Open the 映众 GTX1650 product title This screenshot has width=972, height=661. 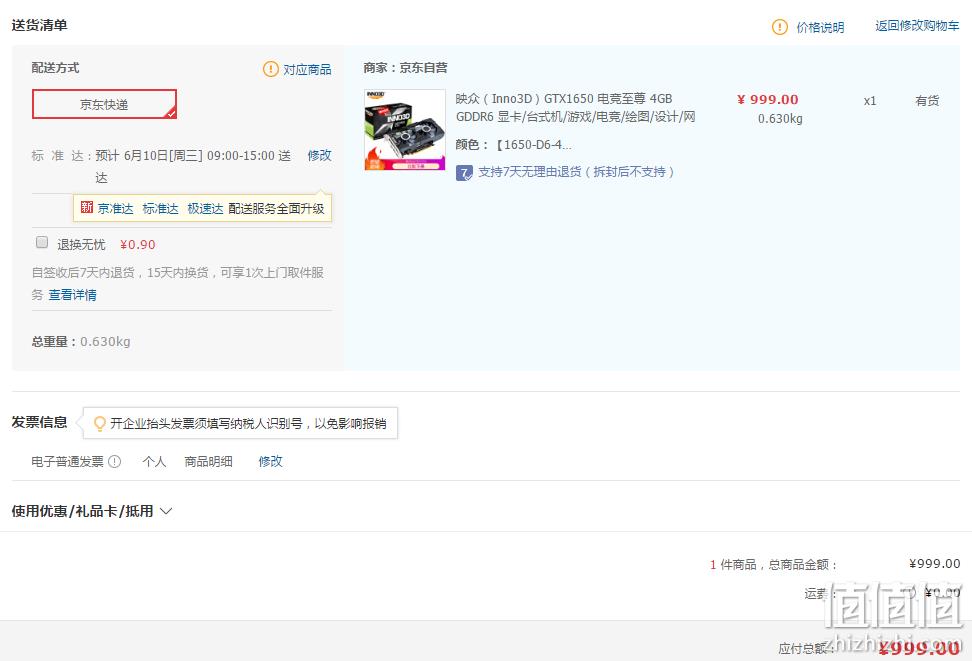click(575, 107)
